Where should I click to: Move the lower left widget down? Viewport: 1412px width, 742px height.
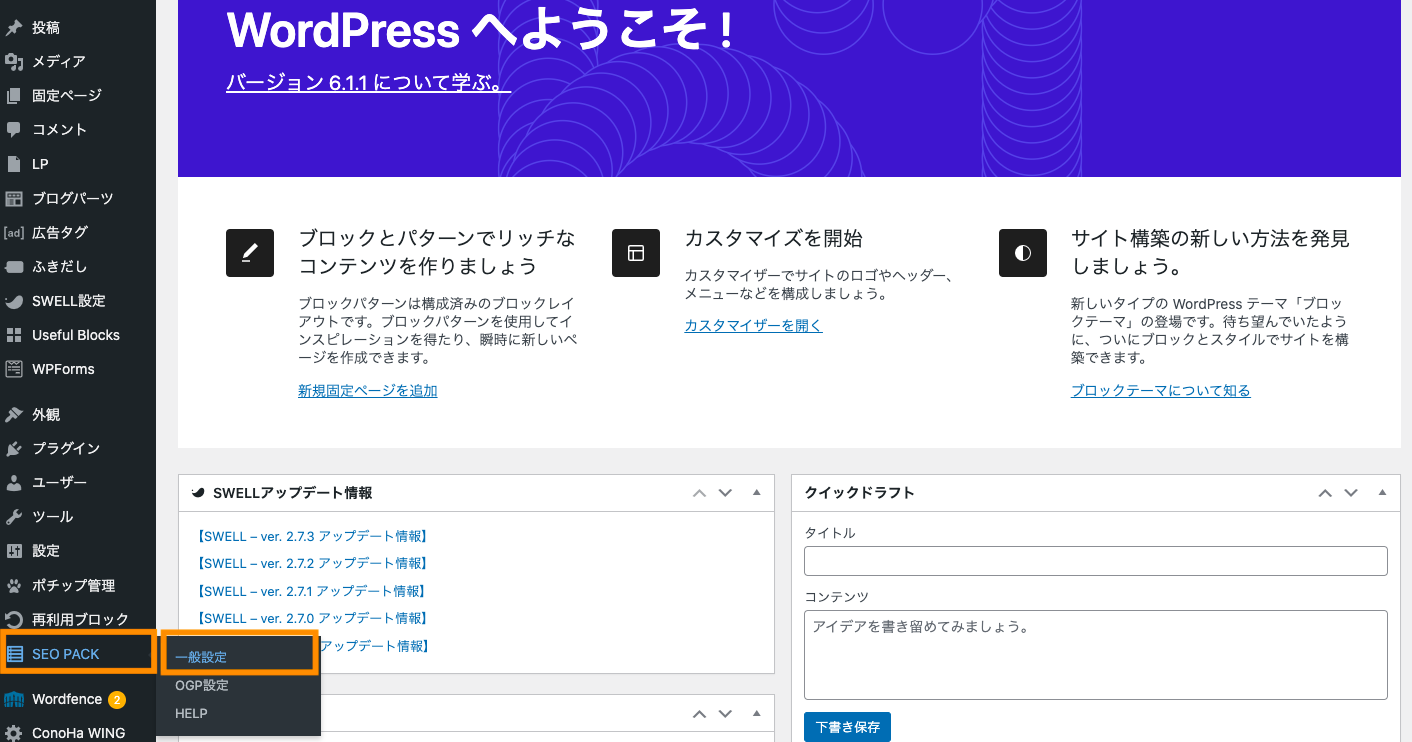pyautogui.click(x=726, y=714)
